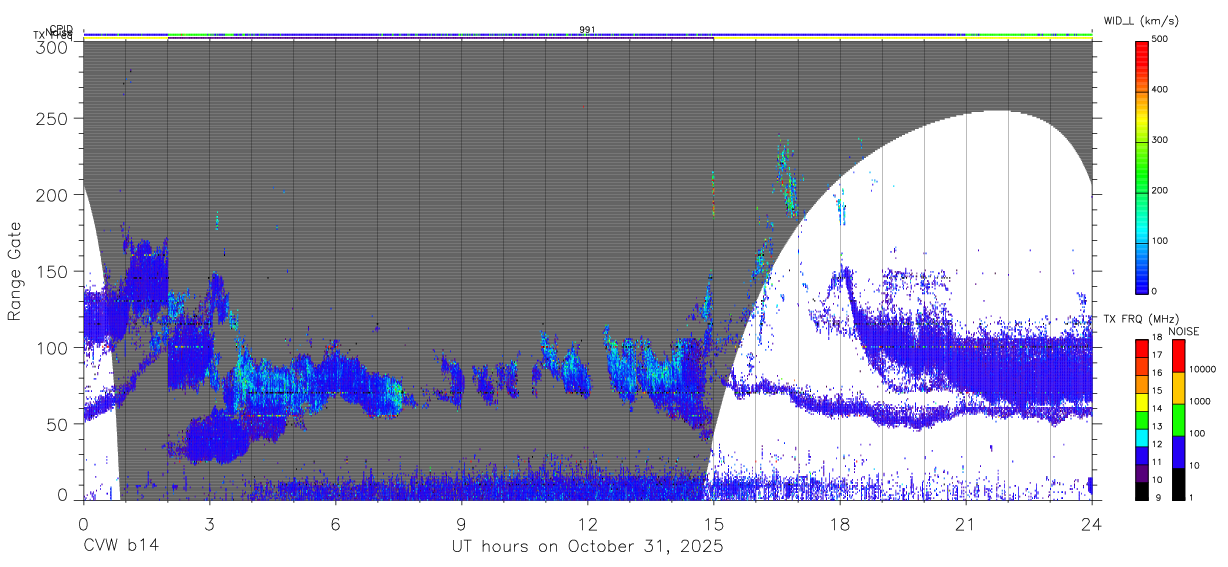Click the 'CVW b14' radar beam label
This screenshot has width=1228, height=567.
point(120,547)
